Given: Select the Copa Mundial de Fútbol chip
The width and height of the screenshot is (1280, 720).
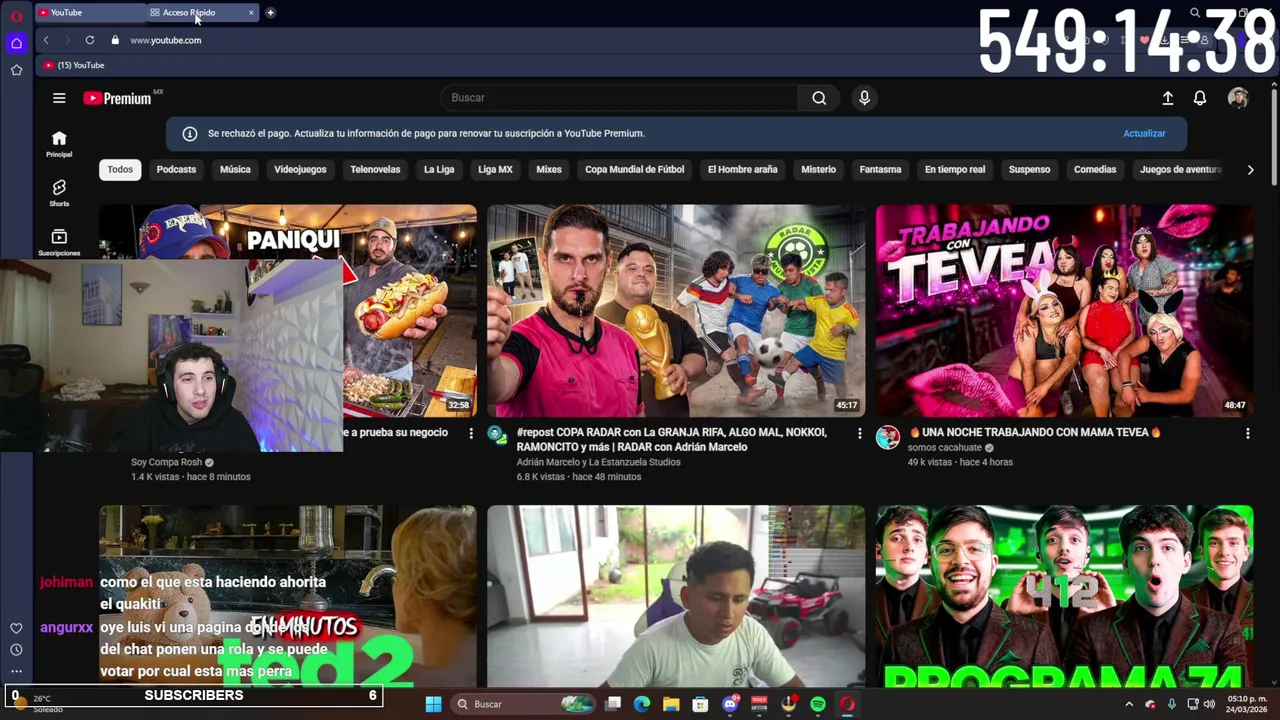Looking at the screenshot, I should click(635, 170).
